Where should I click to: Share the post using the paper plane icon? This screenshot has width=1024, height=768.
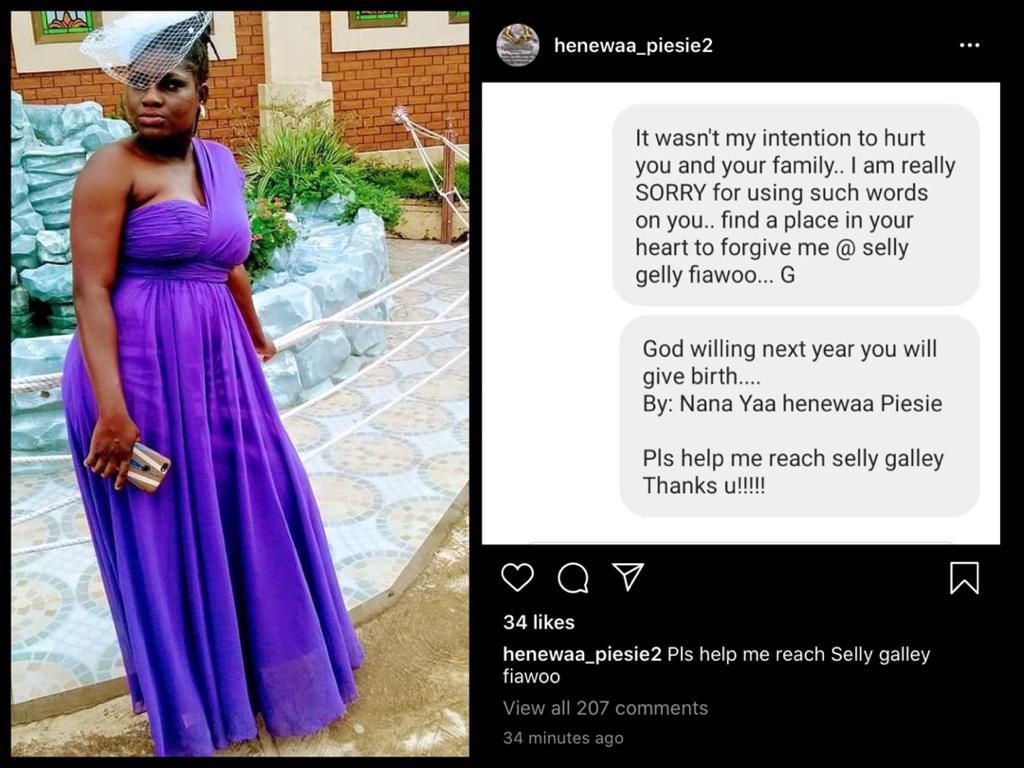pyautogui.click(x=628, y=576)
